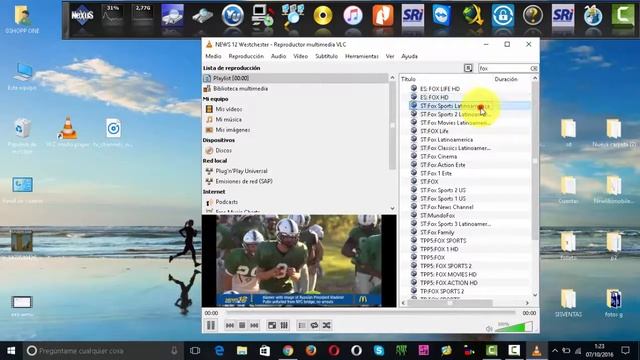Clear the playlist search field
Image resolution: width=640 pixels, height=360 pixels.
[534, 68]
